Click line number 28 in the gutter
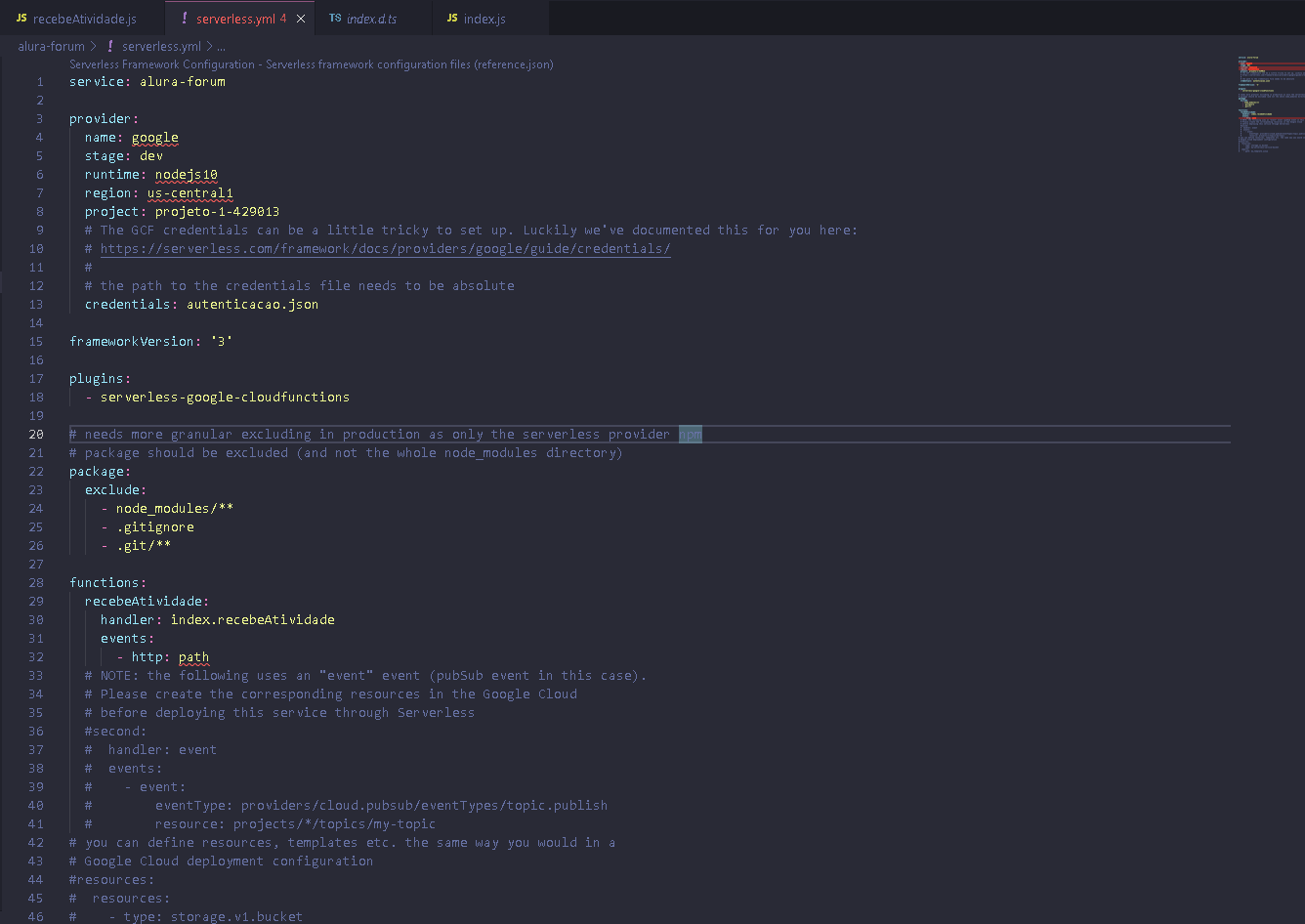This screenshot has width=1305, height=924. click(36, 583)
